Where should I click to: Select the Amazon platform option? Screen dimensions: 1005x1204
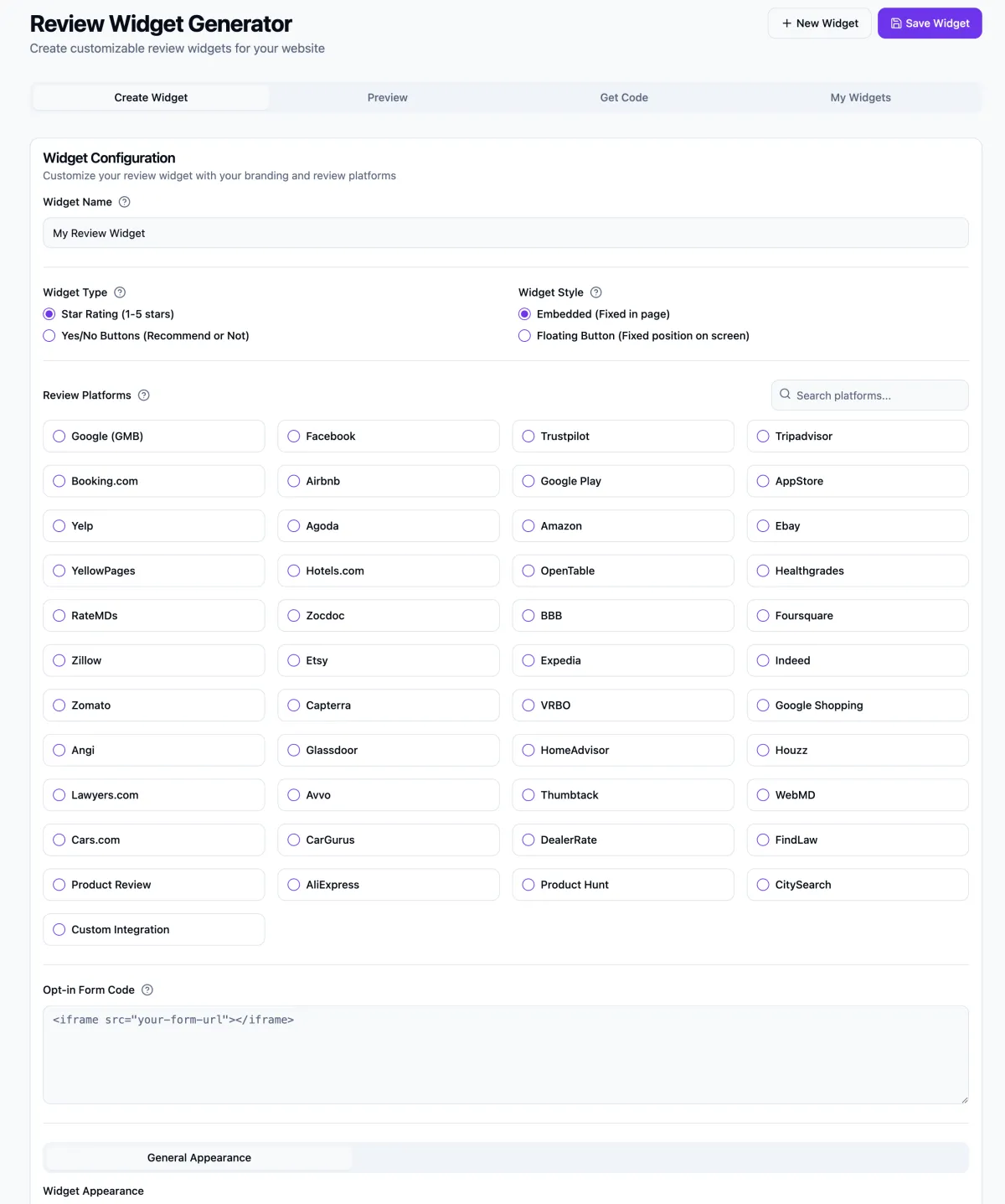point(623,526)
